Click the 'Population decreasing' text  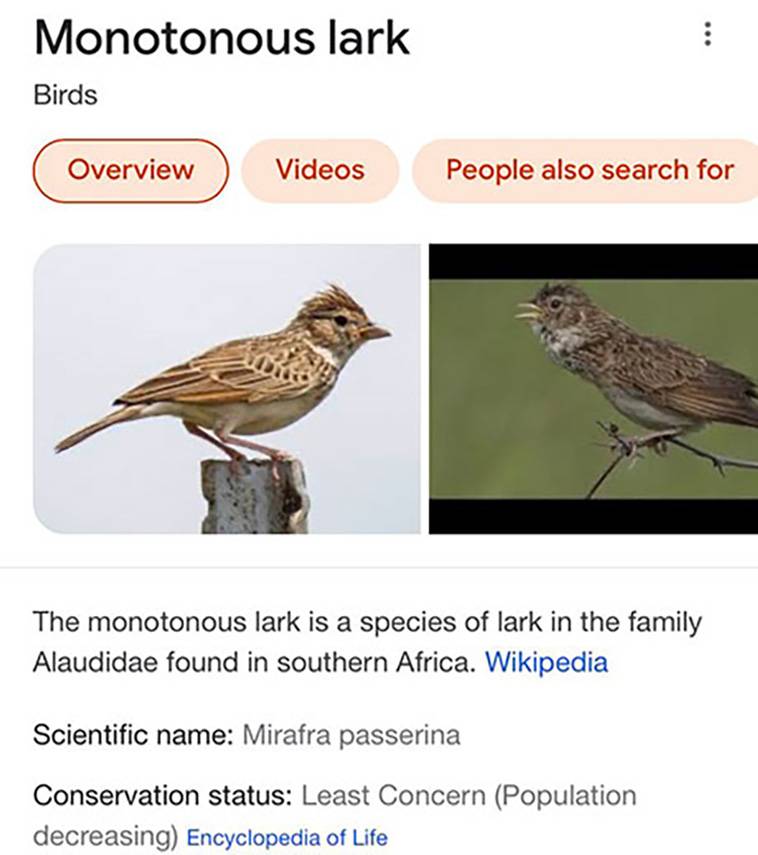335,815
